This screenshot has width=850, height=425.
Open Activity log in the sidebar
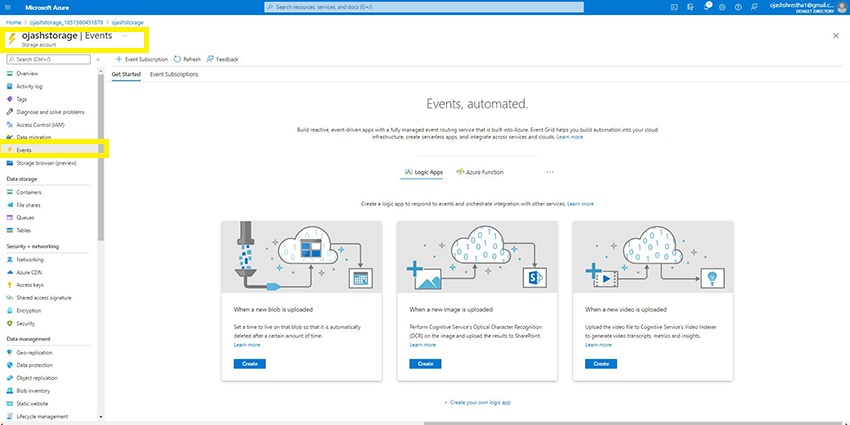[29, 86]
